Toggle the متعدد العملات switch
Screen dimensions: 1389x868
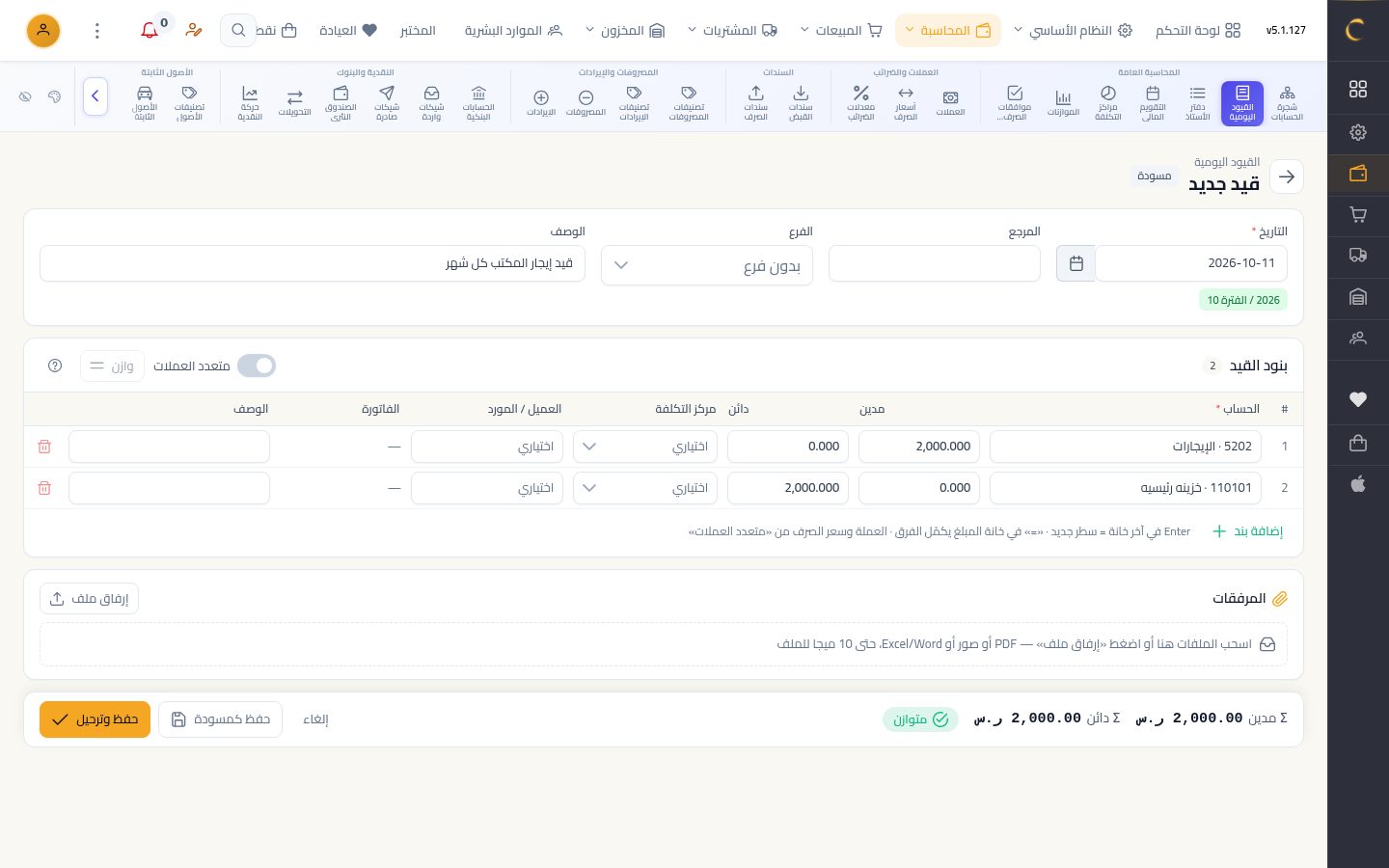tap(257, 366)
